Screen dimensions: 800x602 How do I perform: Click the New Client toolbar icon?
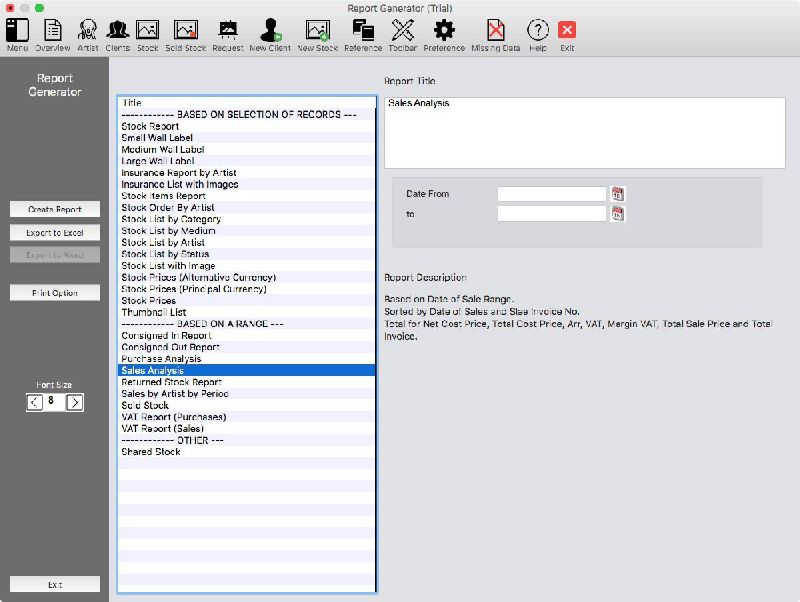tap(270, 35)
